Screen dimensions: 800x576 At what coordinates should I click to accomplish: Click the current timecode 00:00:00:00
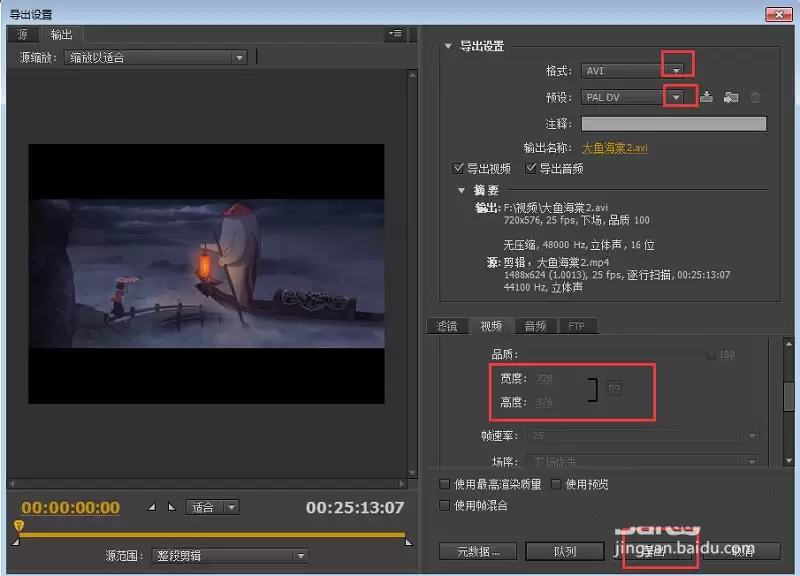(70, 507)
